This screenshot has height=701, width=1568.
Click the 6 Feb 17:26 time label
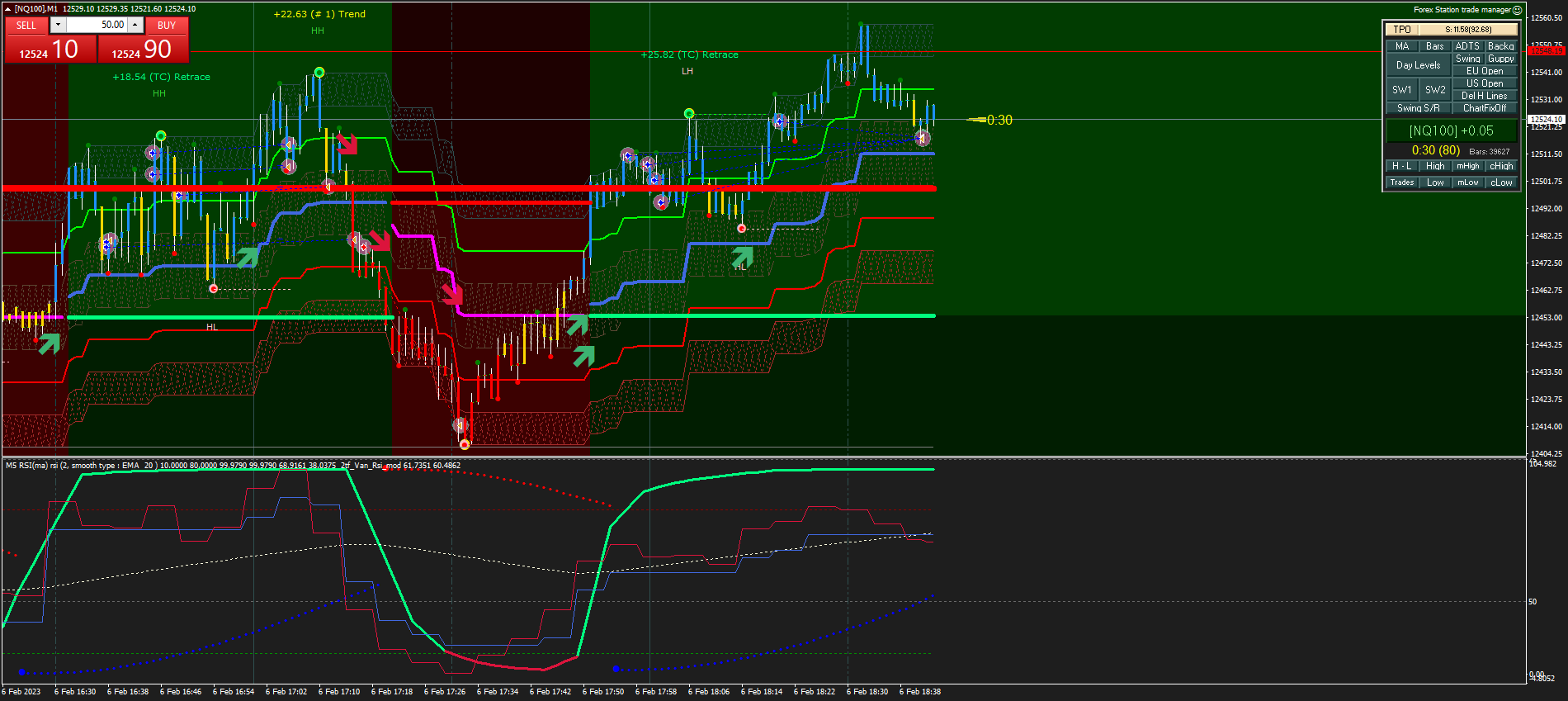tap(445, 692)
